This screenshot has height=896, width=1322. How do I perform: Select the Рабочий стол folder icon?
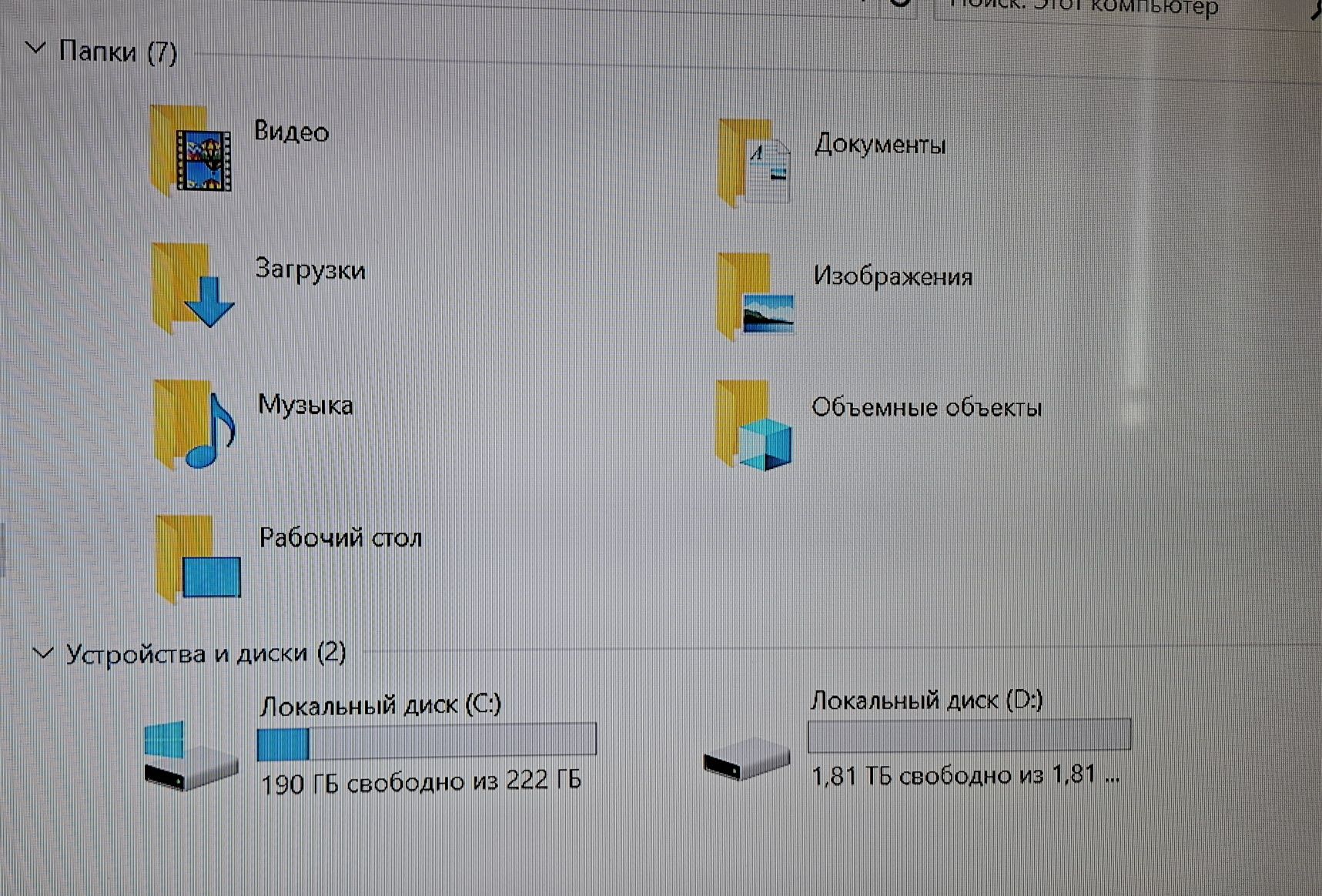point(198,559)
